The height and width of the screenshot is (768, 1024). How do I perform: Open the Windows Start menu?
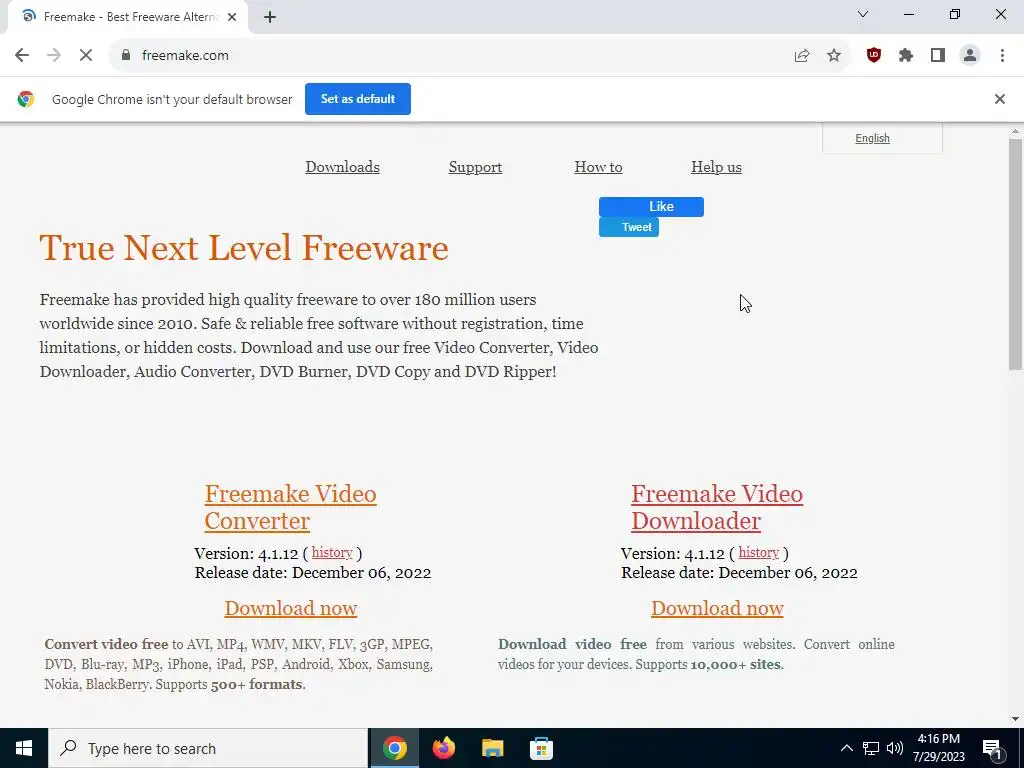coord(24,748)
